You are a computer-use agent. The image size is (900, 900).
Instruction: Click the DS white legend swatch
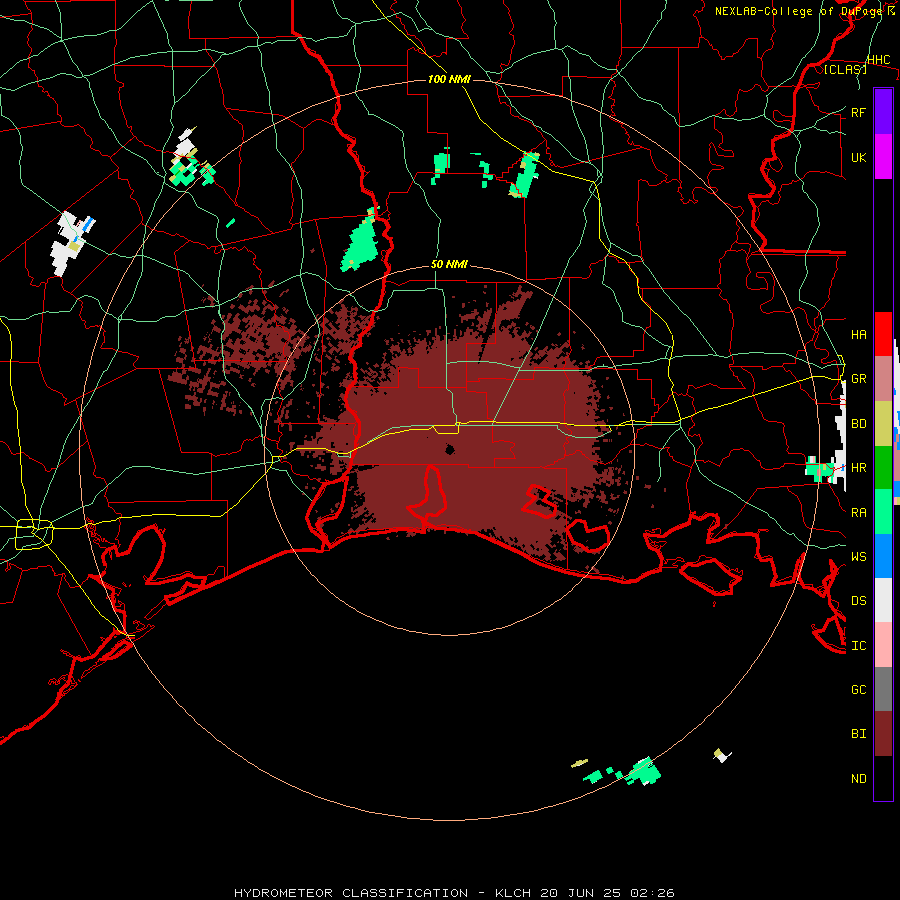click(x=883, y=600)
